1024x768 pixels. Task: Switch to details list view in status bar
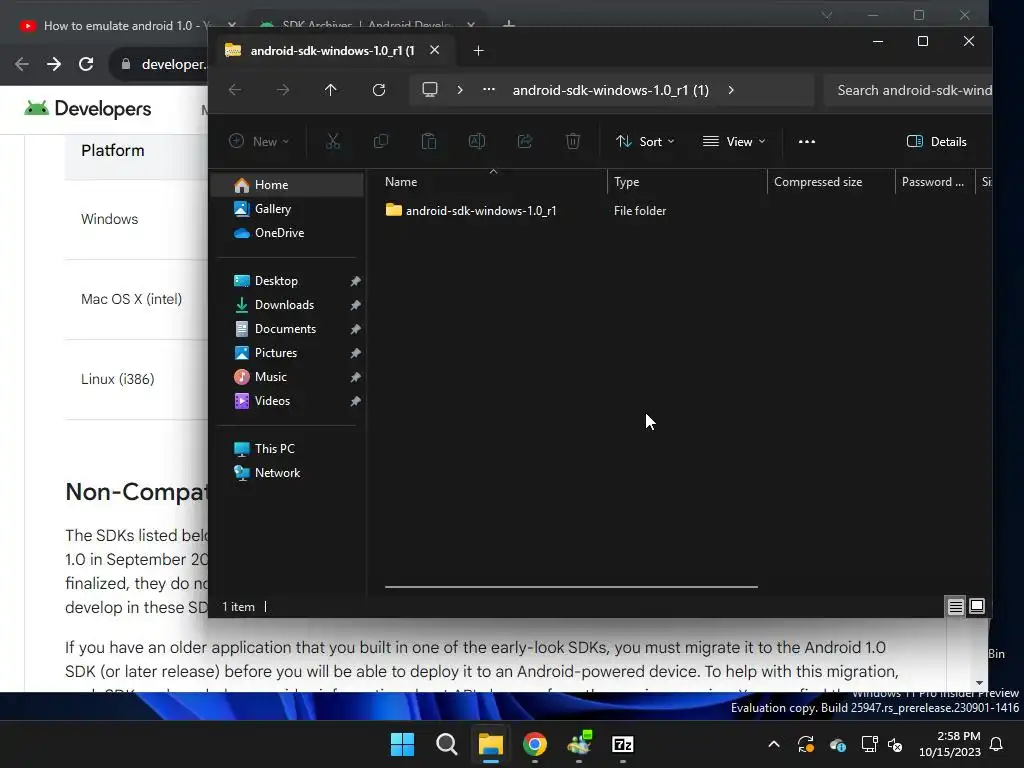(955, 607)
